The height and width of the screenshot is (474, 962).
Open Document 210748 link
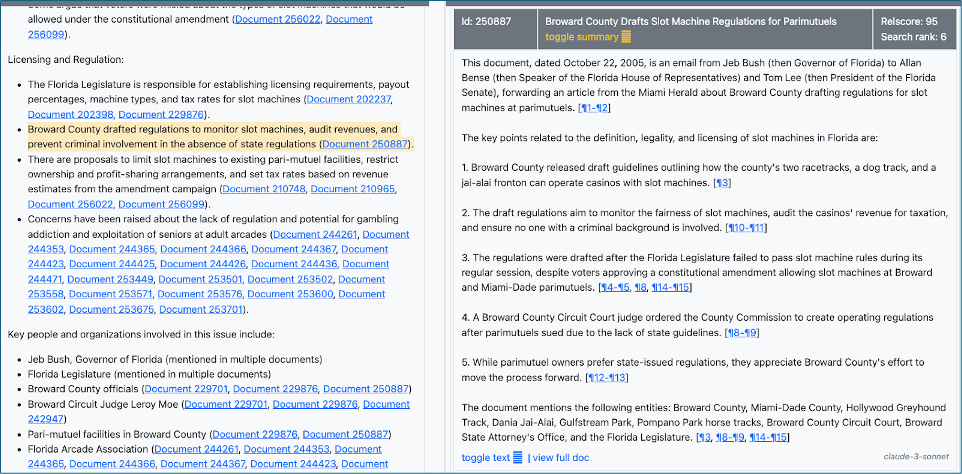click(x=262, y=189)
